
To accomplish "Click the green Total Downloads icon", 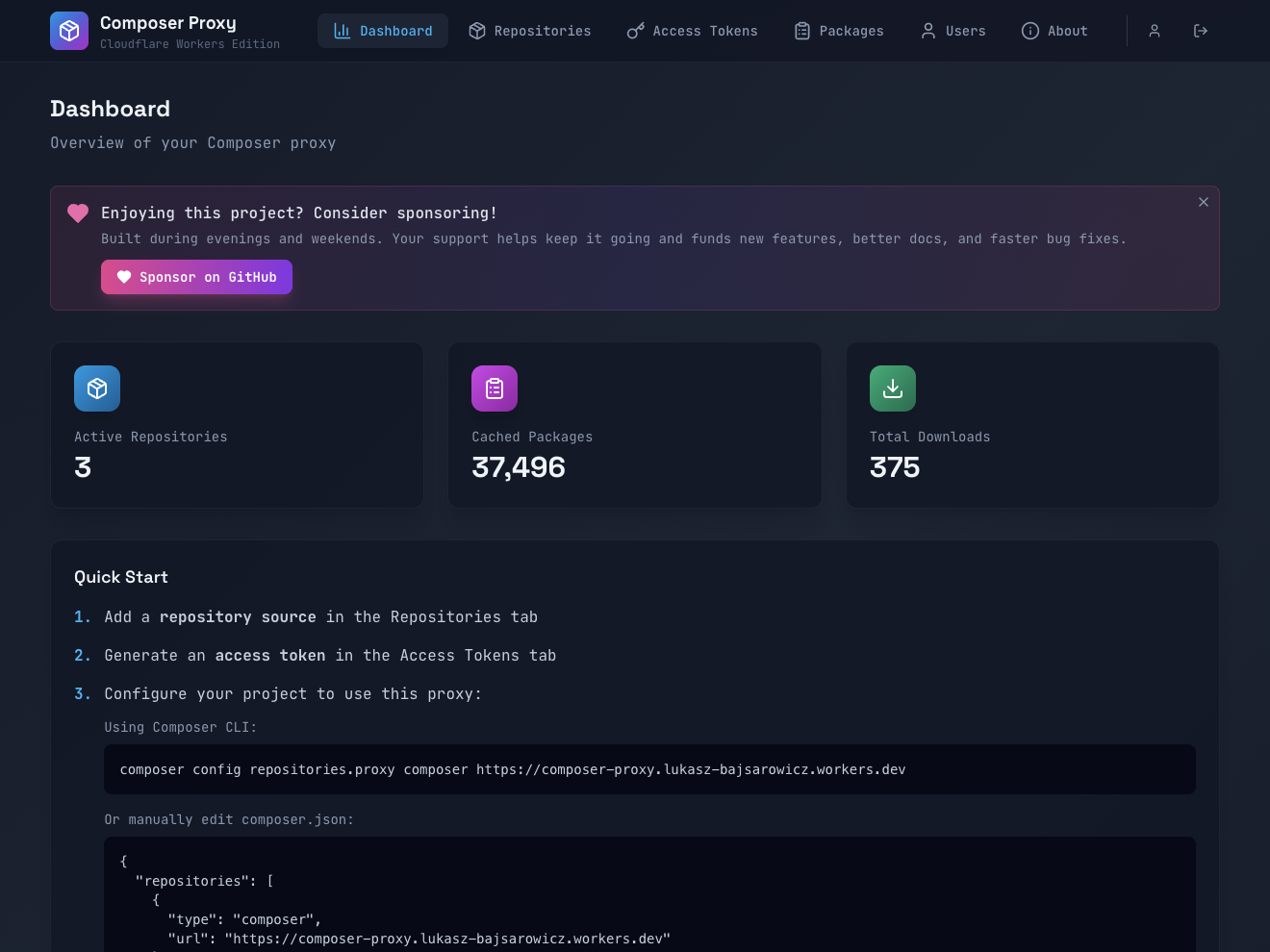I will (x=893, y=388).
